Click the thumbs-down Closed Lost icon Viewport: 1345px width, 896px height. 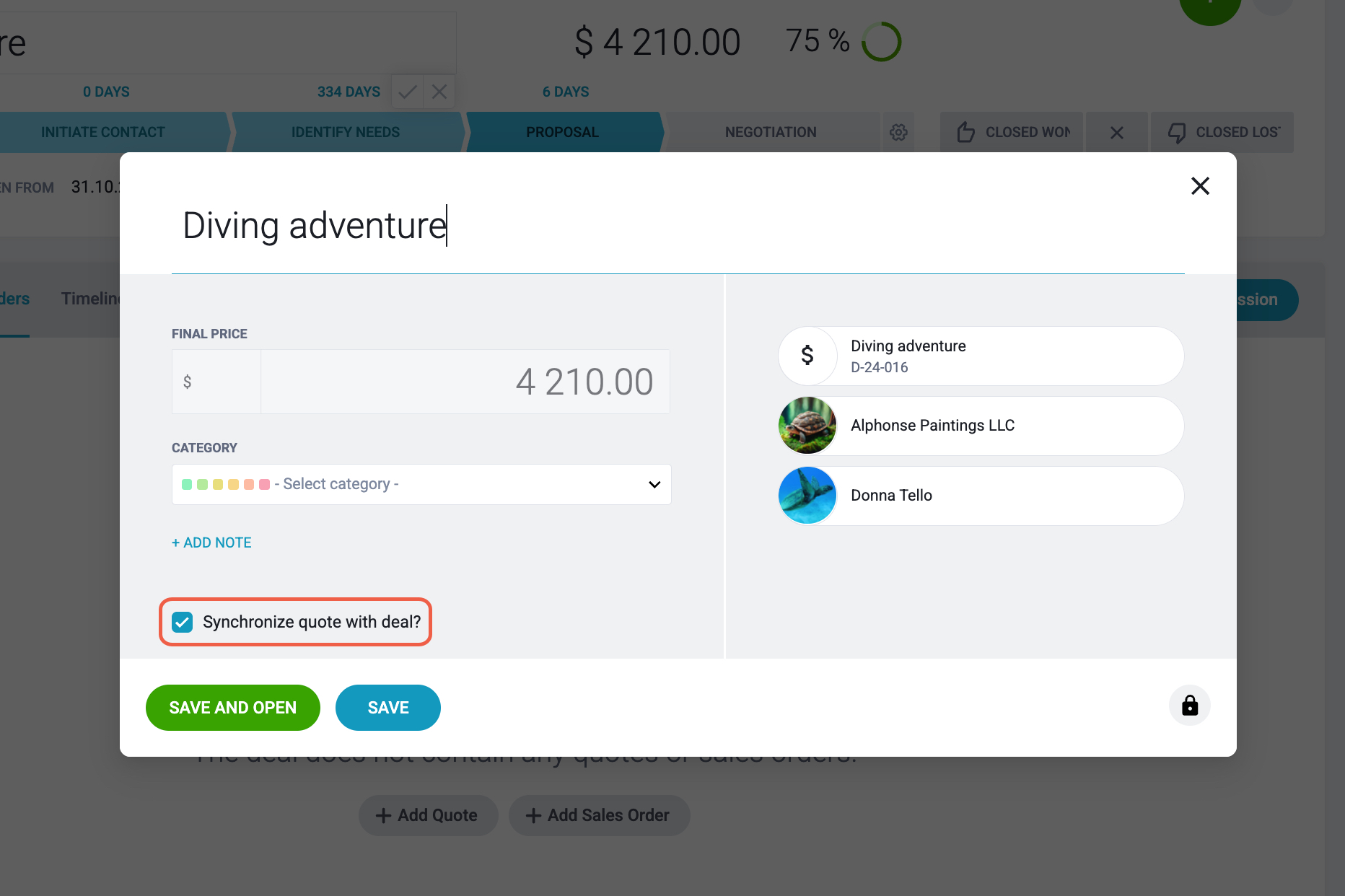click(1177, 133)
